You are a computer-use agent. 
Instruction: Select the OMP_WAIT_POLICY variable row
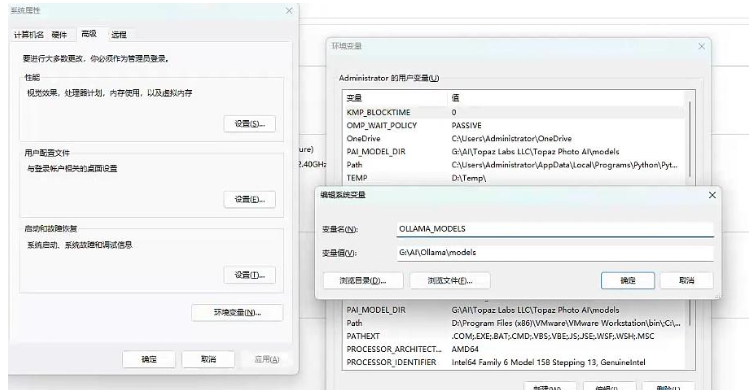tap(515, 125)
